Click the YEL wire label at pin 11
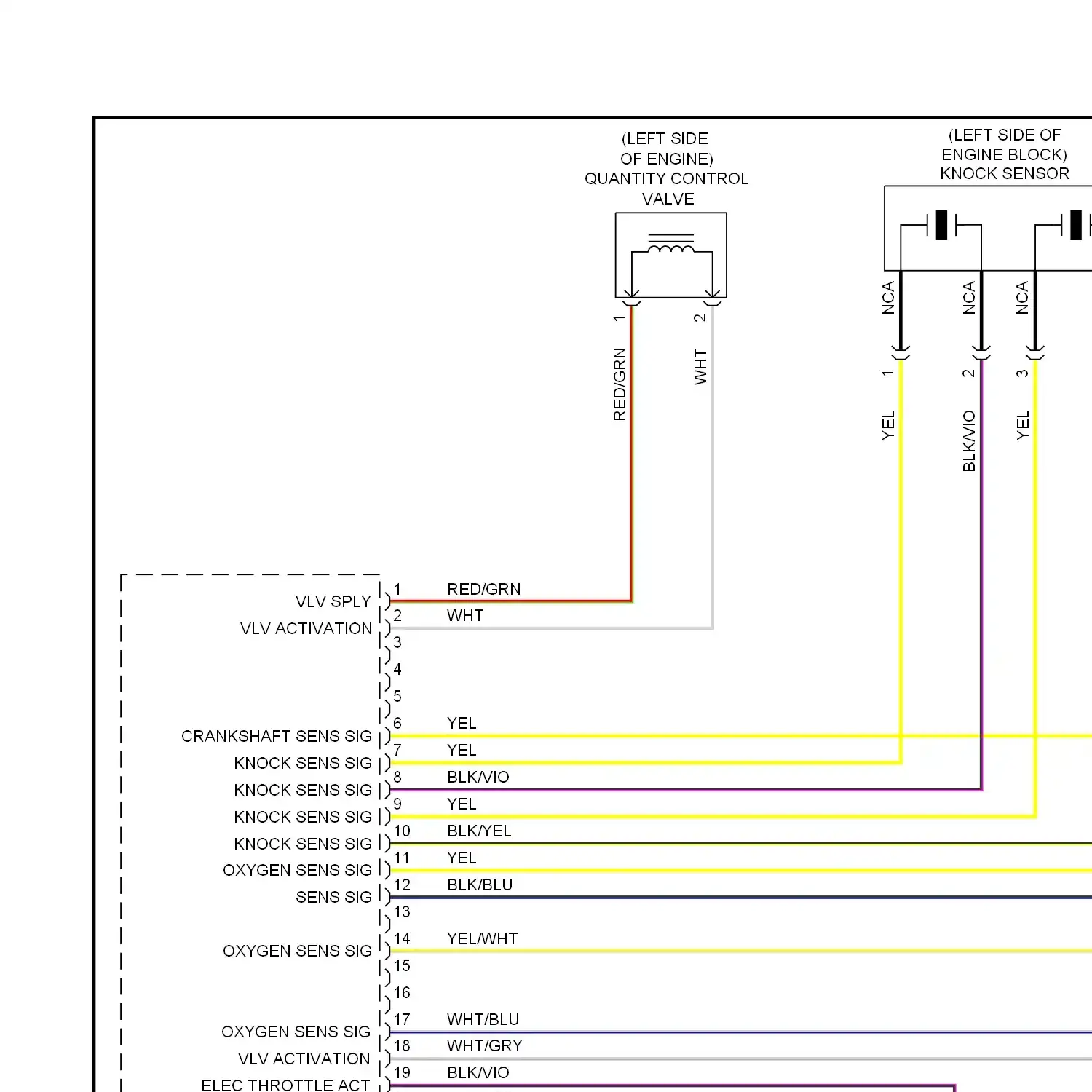 [x=462, y=858]
